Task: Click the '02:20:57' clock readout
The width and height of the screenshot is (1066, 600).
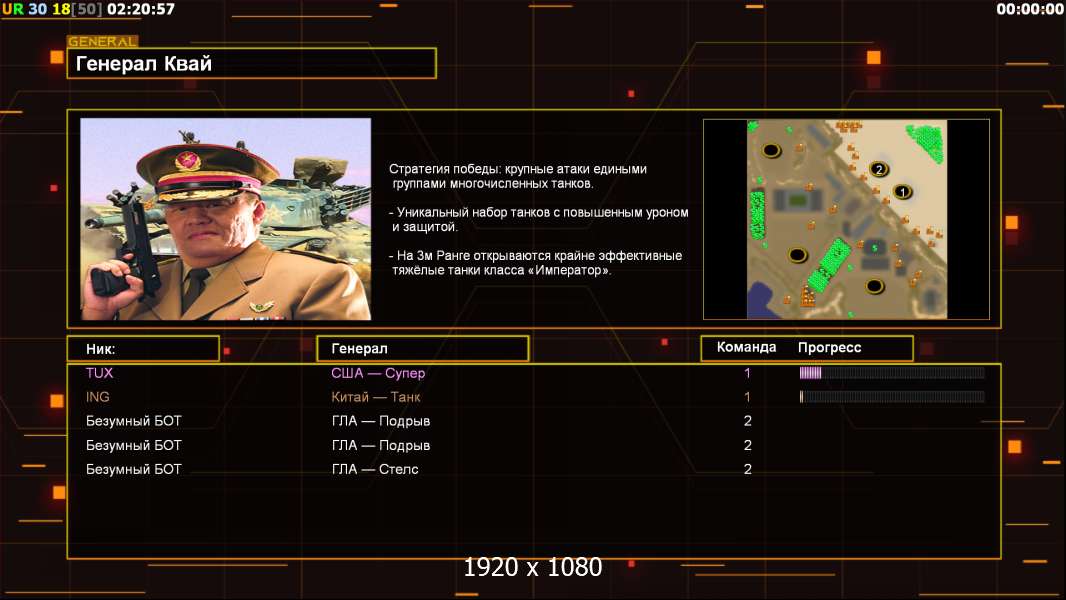Action: pos(141,9)
